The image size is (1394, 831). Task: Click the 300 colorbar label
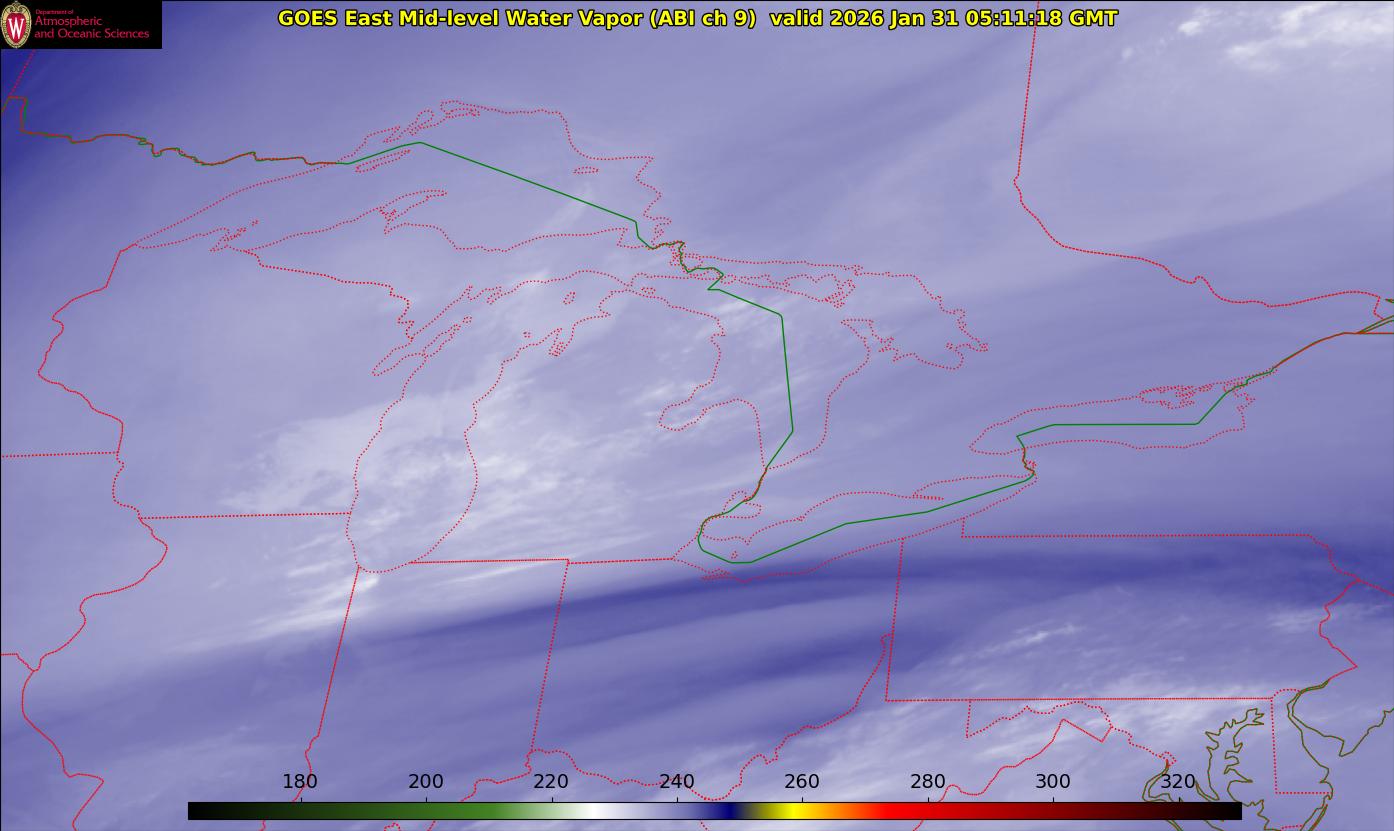1053,782
